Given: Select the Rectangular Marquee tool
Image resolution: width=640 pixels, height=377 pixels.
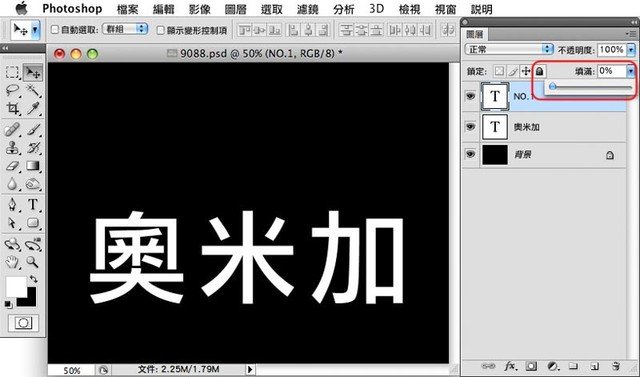Looking at the screenshot, I should [12, 73].
